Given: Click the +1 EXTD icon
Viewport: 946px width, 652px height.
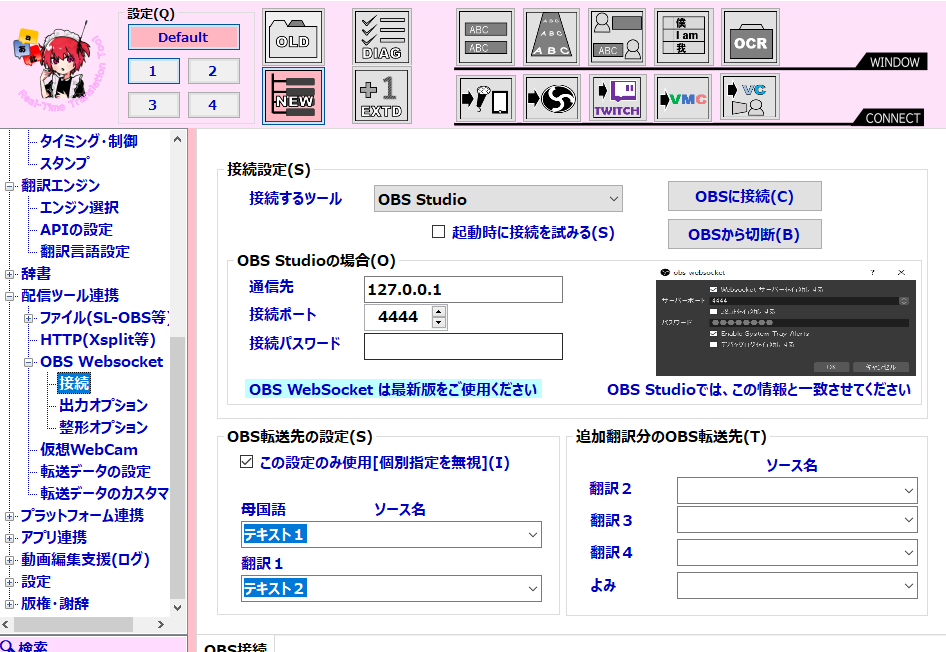Looking at the screenshot, I should coord(382,96).
